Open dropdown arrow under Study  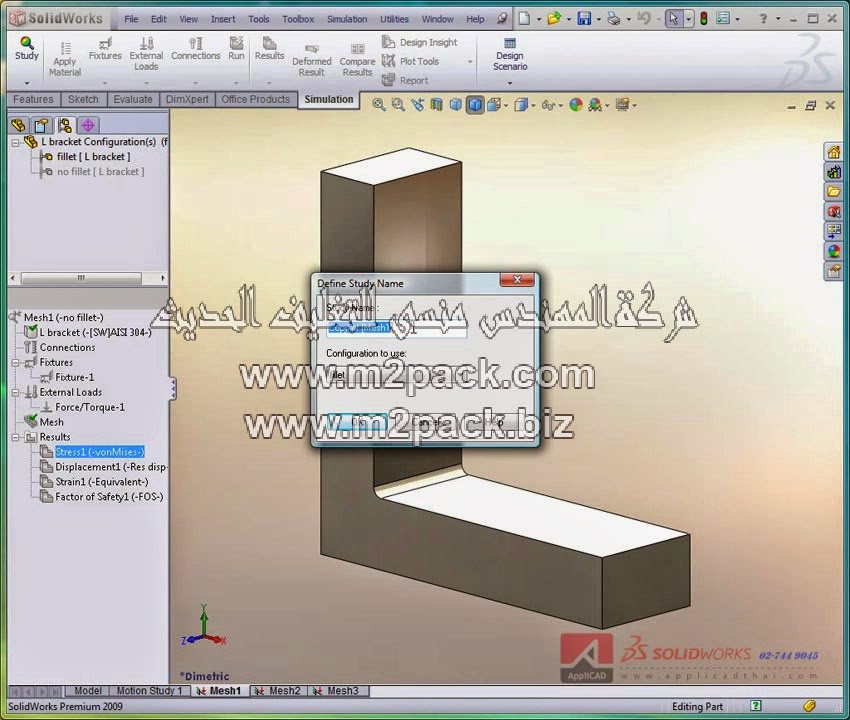point(27,83)
